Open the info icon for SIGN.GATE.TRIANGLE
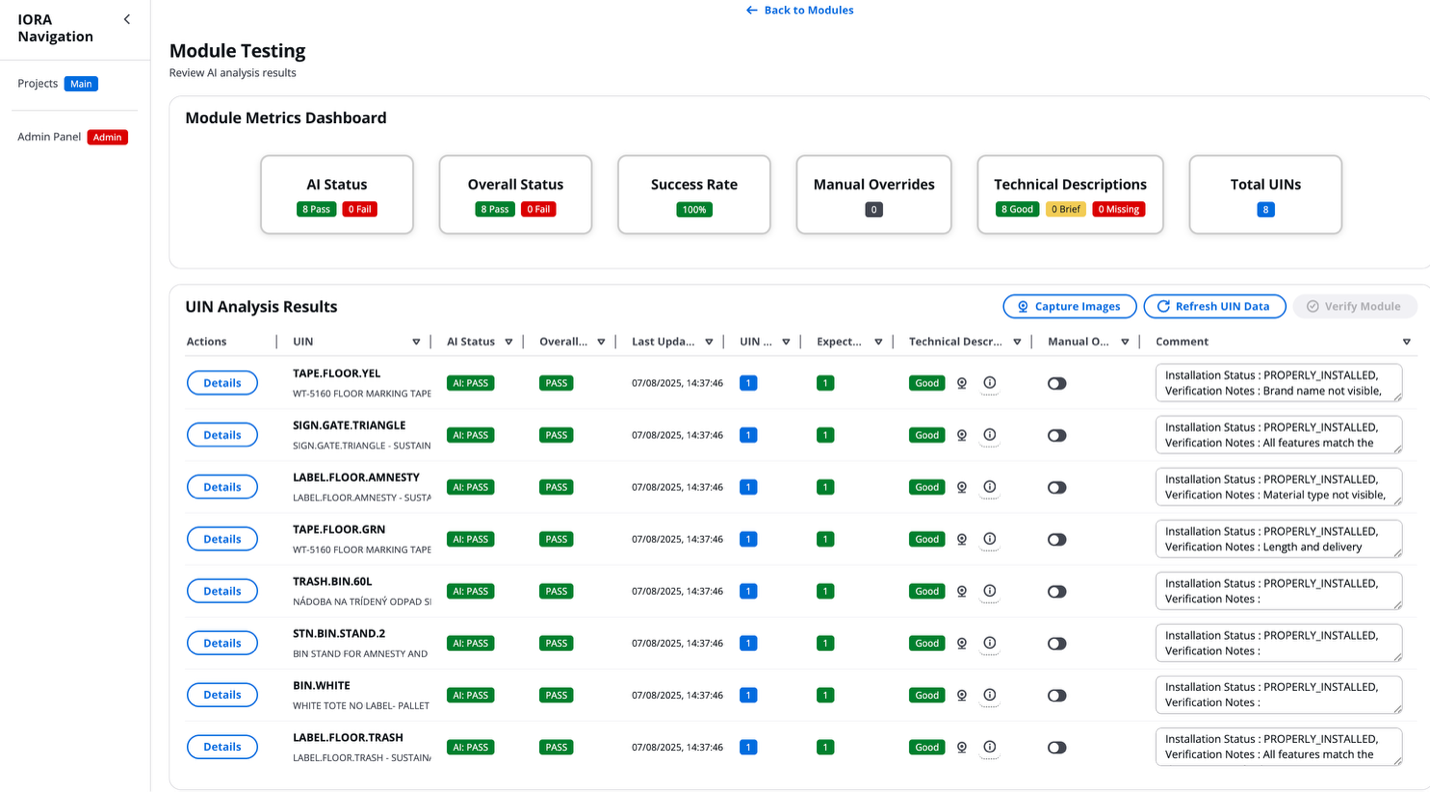This screenshot has height=794, width=1430. pos(989,435)
